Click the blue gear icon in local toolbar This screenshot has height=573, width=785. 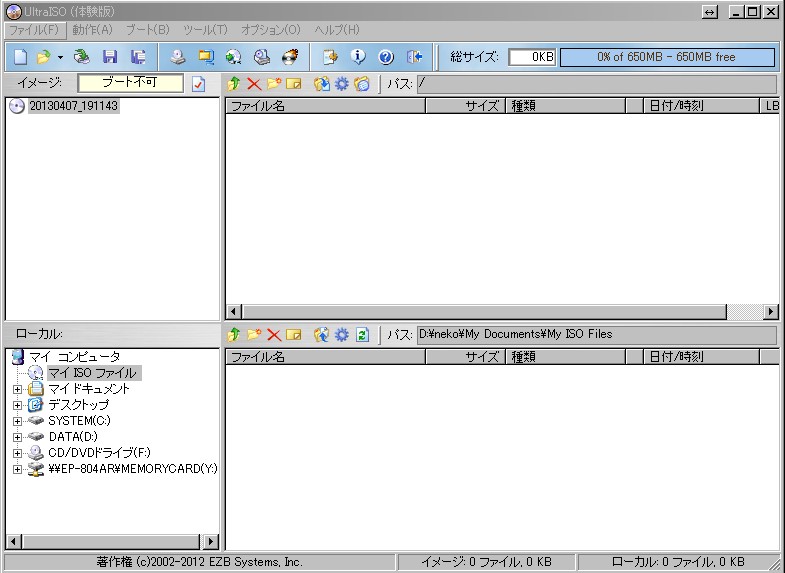[x=341, y=334]
